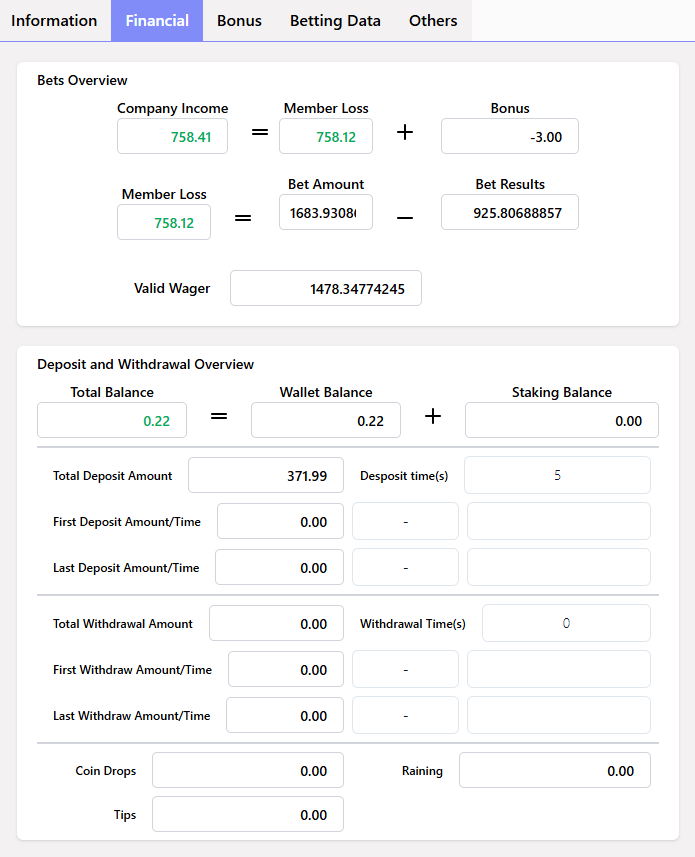Select the Raining amount field

click(554, 771)
